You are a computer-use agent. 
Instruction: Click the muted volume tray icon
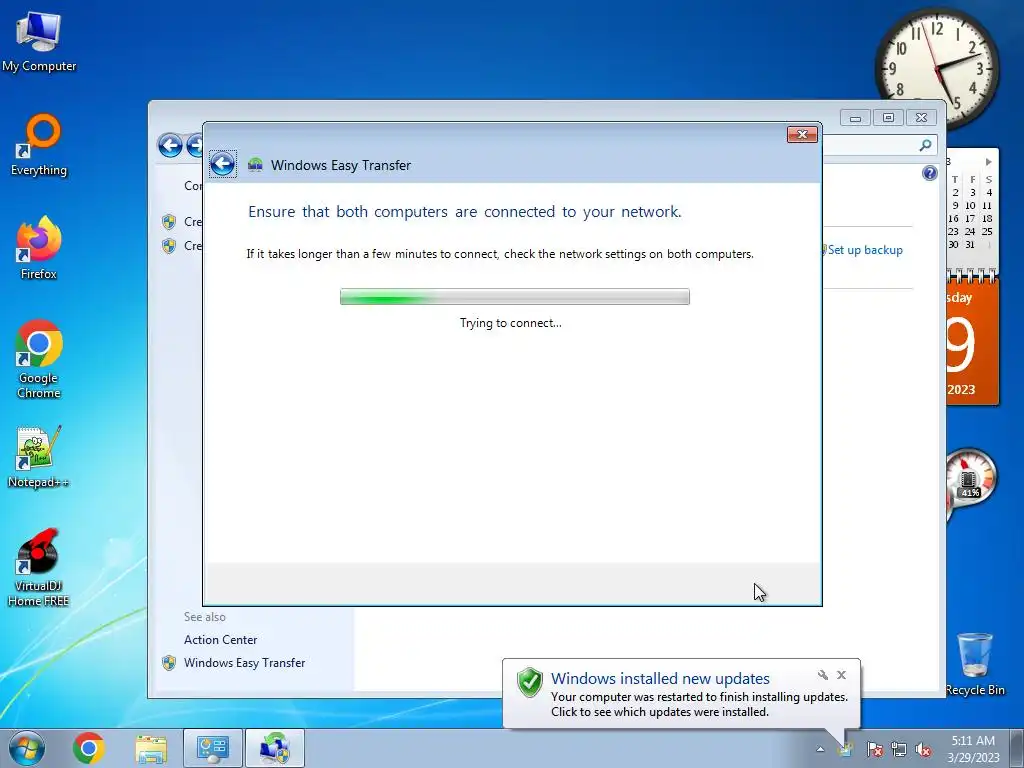[x=923, y=749]
